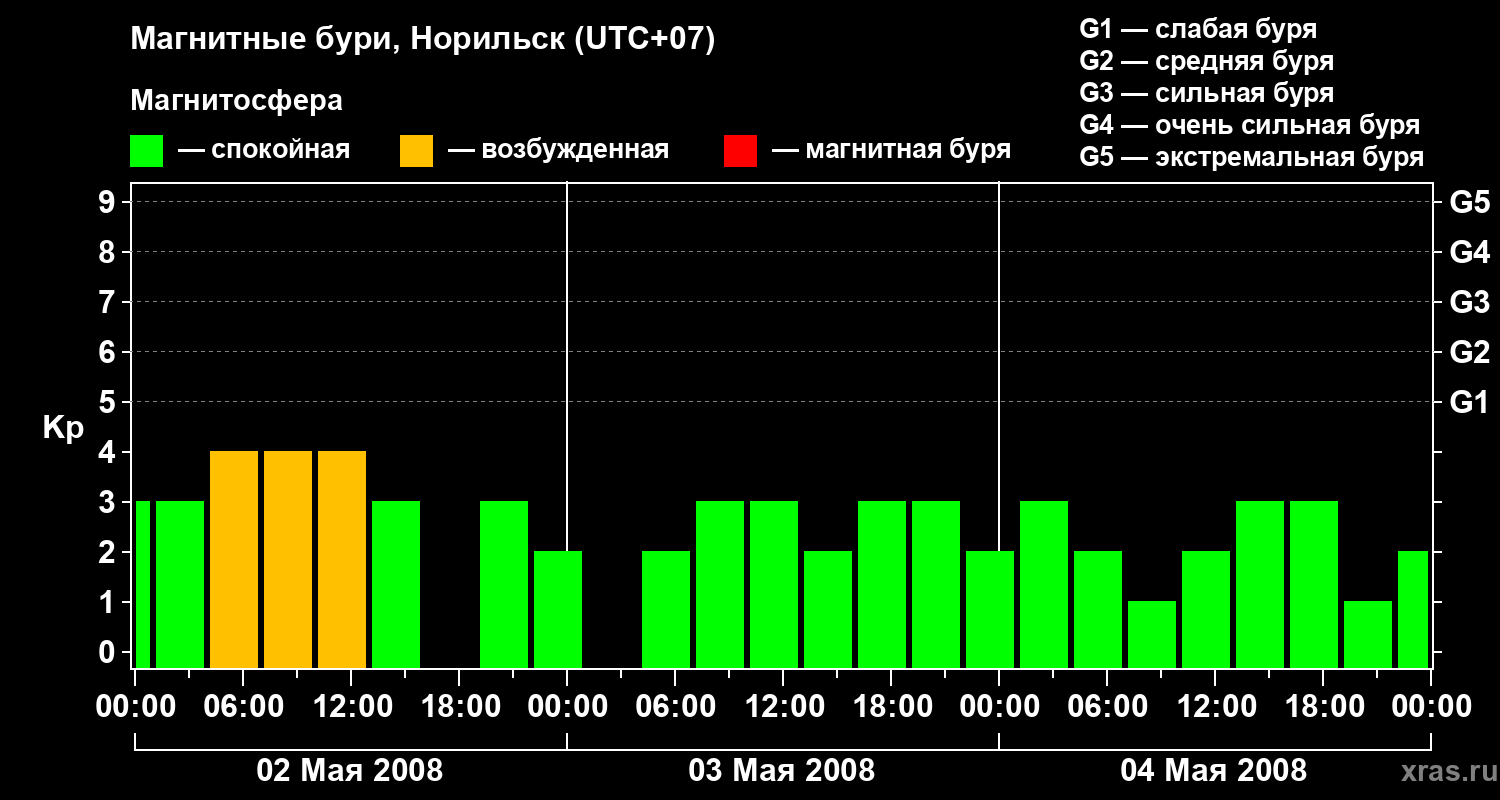The width and height of the screenshot is (1500, 800).
Task: Click the '— спокойная' legend label
Action: (264, 150)
